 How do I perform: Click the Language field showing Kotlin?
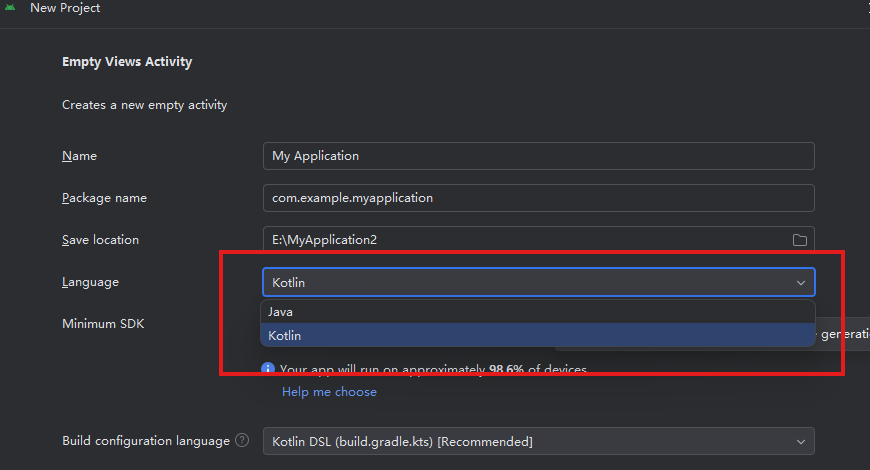click(520, 283)
